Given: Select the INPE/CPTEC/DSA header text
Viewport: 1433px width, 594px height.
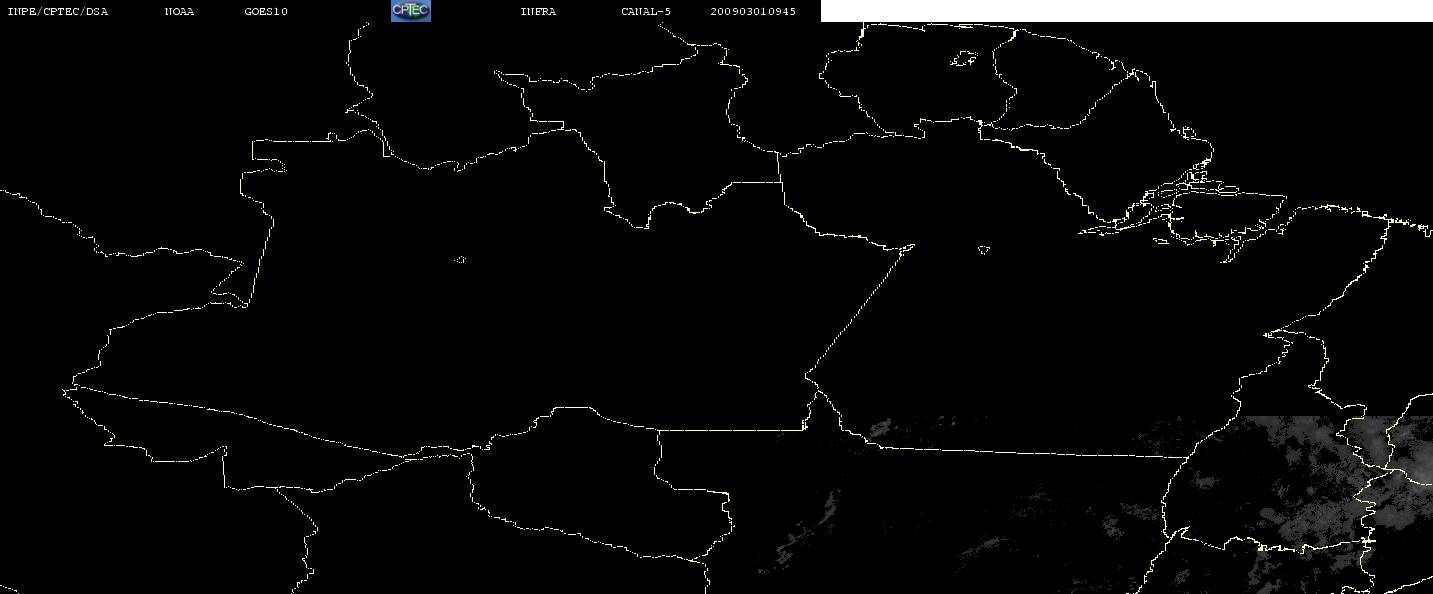Looking at the screenshot, I should [x=57, y=11].
